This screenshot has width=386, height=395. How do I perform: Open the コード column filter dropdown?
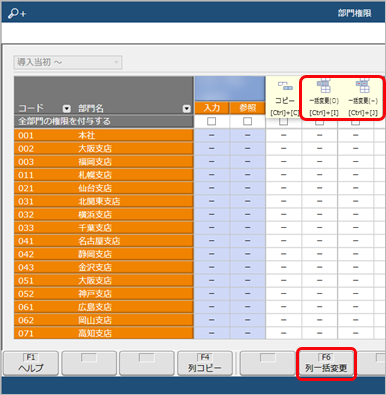pyautogui.click(x=67, y=109)
